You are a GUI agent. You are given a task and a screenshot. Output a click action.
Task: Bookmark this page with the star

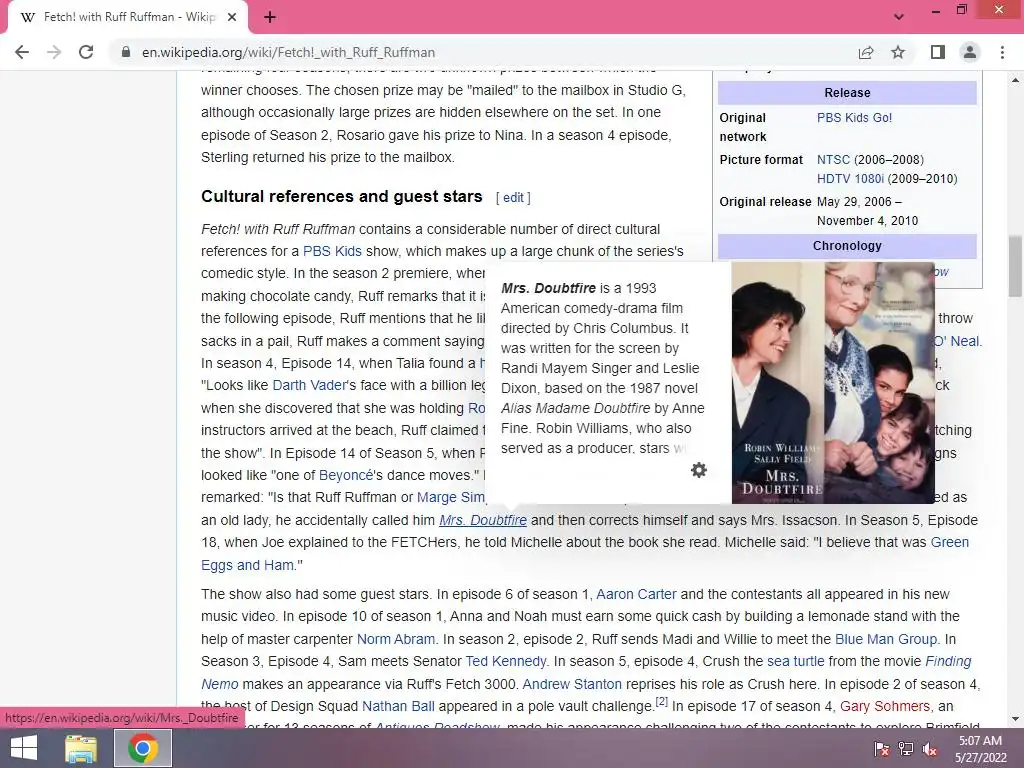point(898,52)
